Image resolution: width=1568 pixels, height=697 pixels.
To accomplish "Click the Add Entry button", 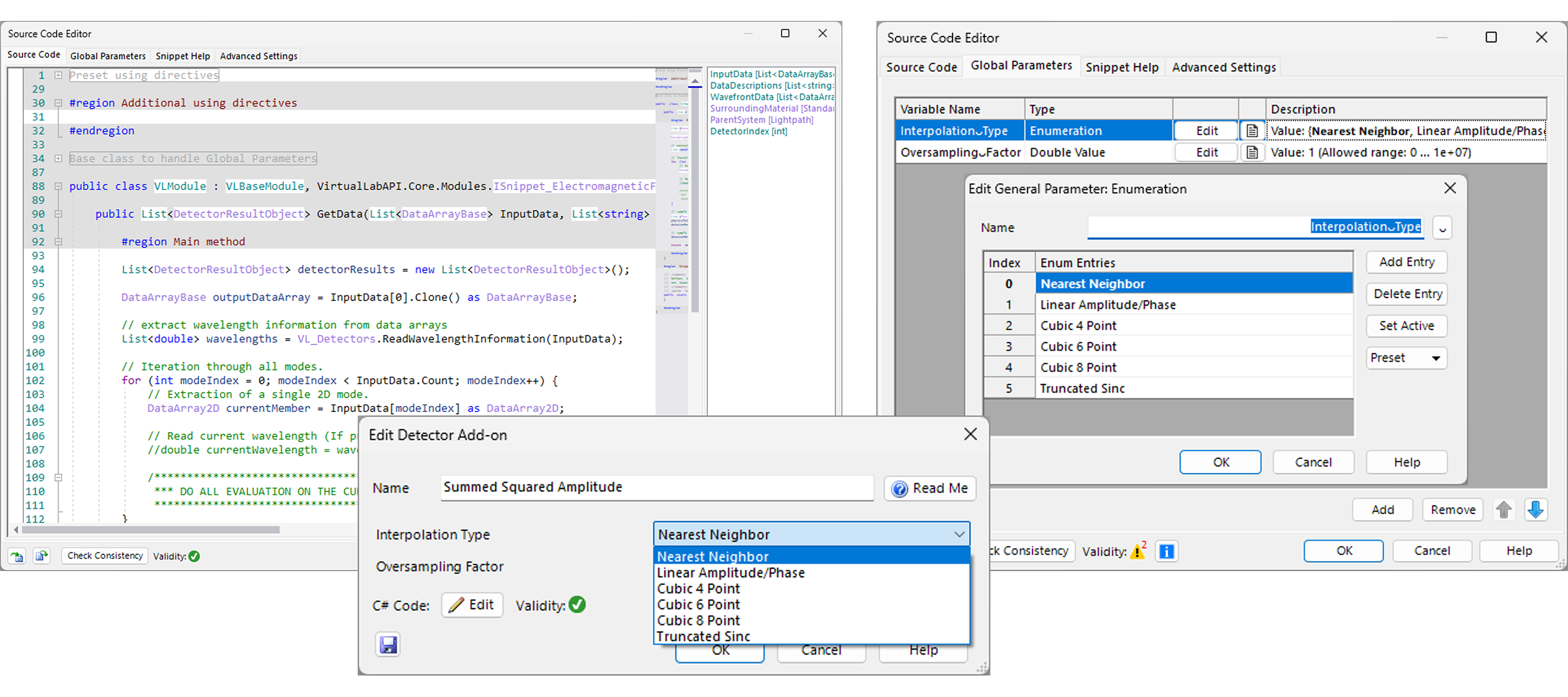I will point(1406,262).
